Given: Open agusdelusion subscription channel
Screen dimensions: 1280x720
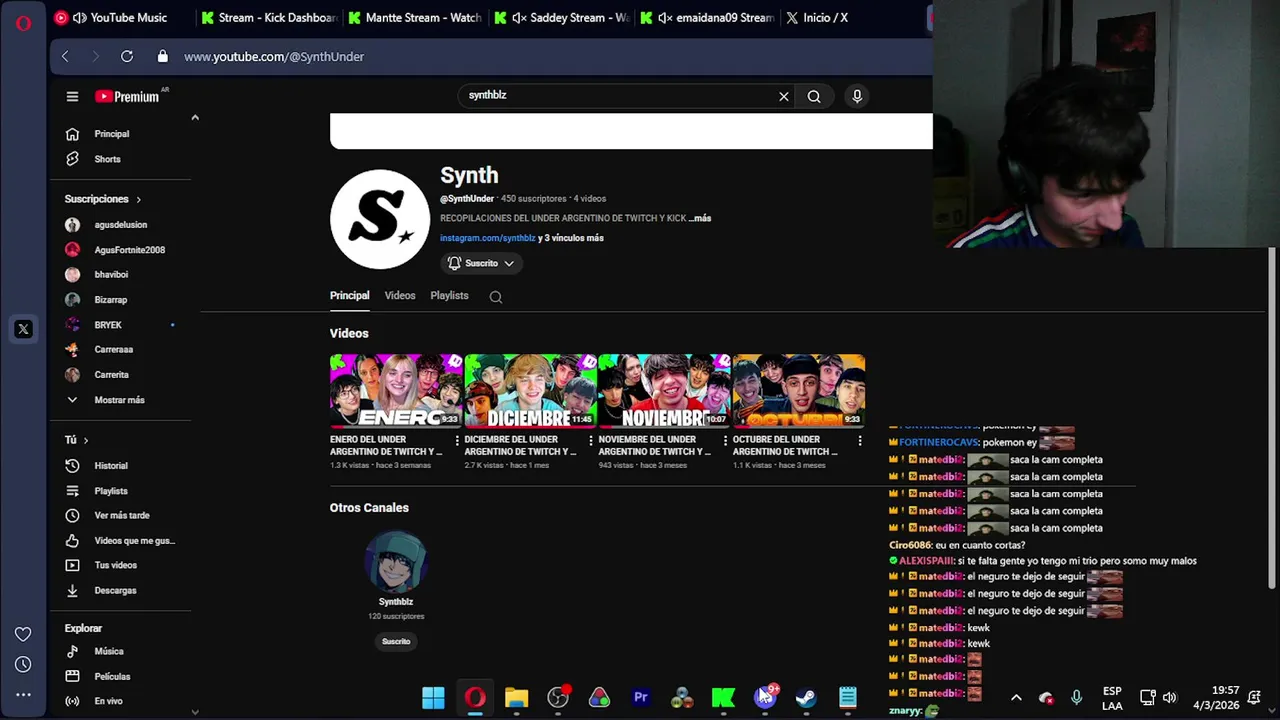Looking at the screenshot, I should click(x=120, y=225).
